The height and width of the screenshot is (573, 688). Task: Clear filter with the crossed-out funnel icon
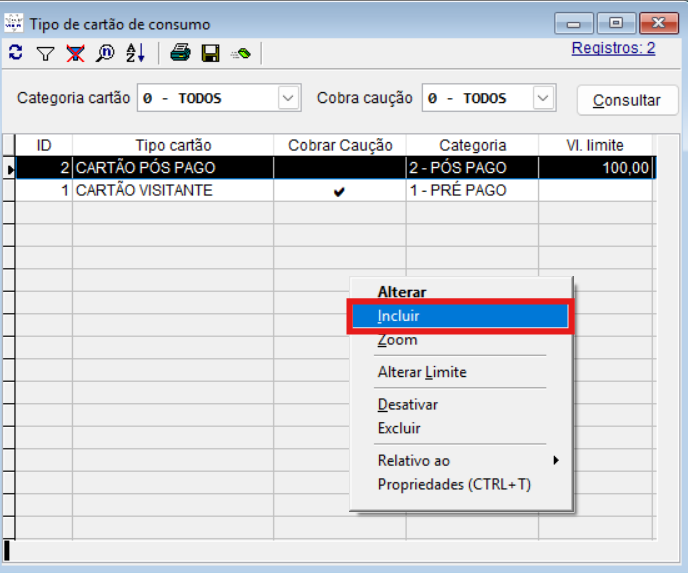pos(75,53)
